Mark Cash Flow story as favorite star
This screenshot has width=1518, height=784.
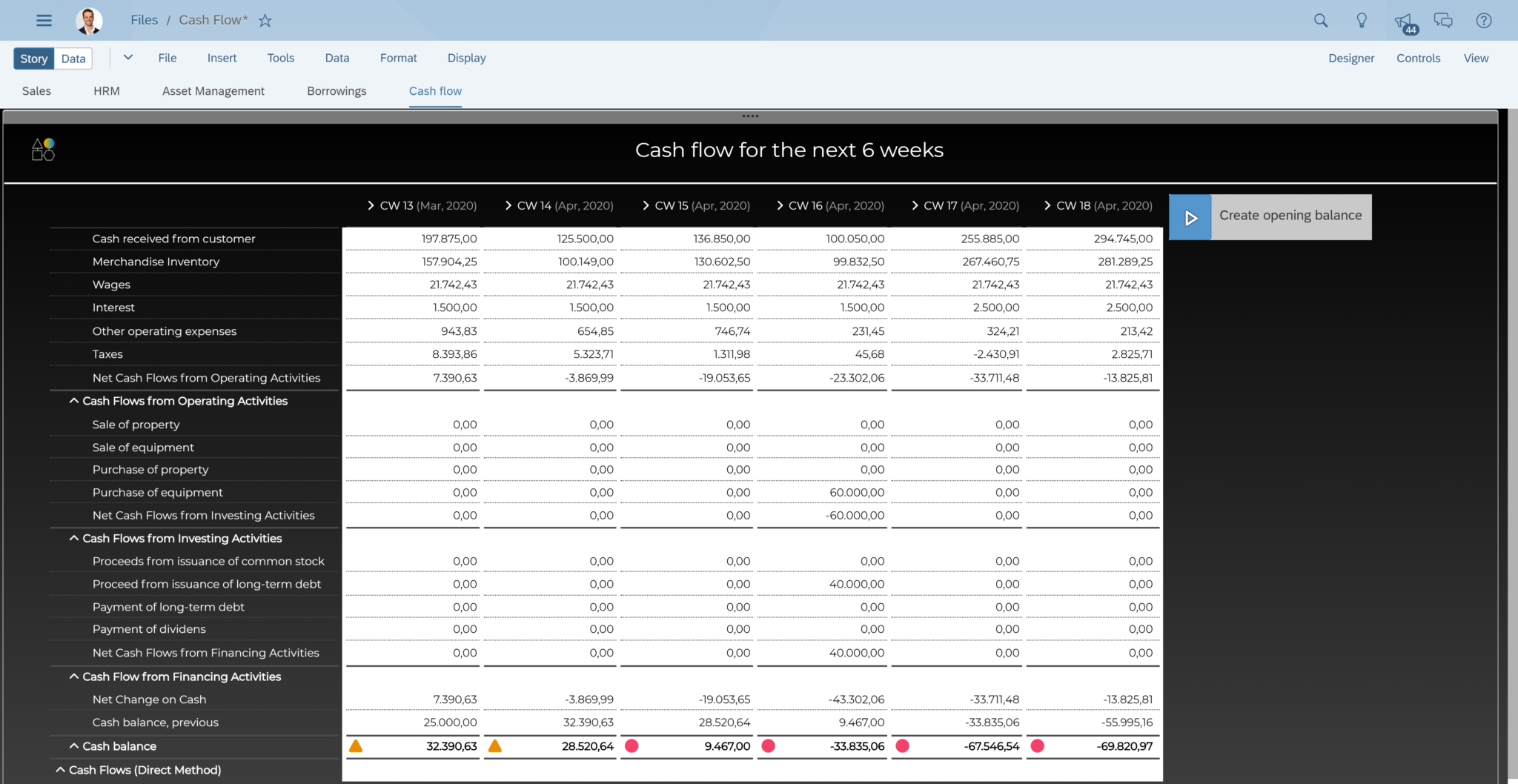pyautogui.click(x=265, y=21)
